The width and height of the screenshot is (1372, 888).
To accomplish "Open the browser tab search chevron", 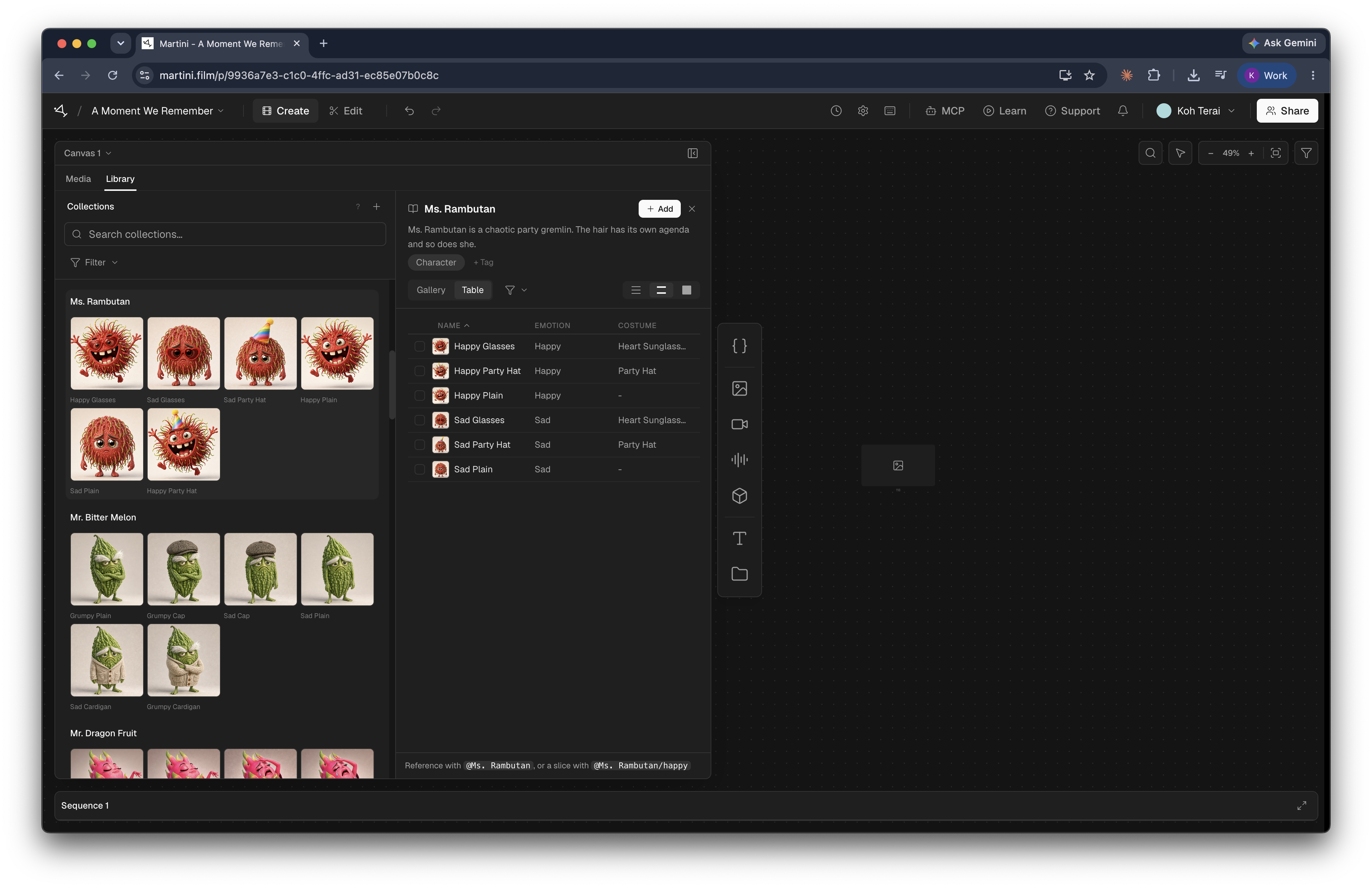I will (x=120, y=43).
